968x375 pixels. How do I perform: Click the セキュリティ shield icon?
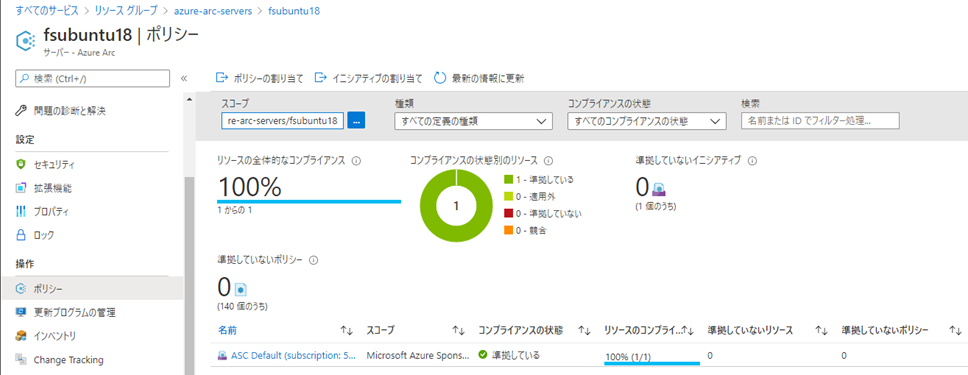[21, 164]
